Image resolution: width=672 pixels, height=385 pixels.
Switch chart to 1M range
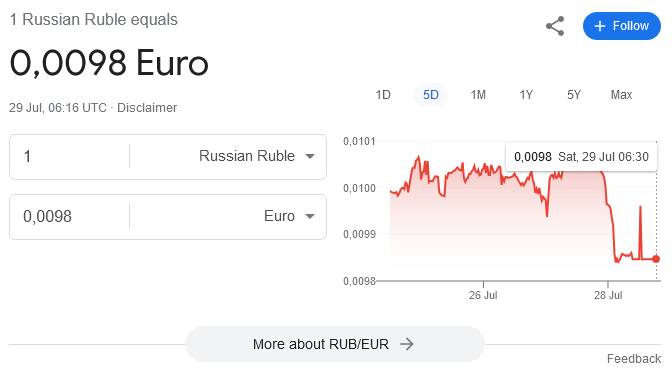coord(478,95)
